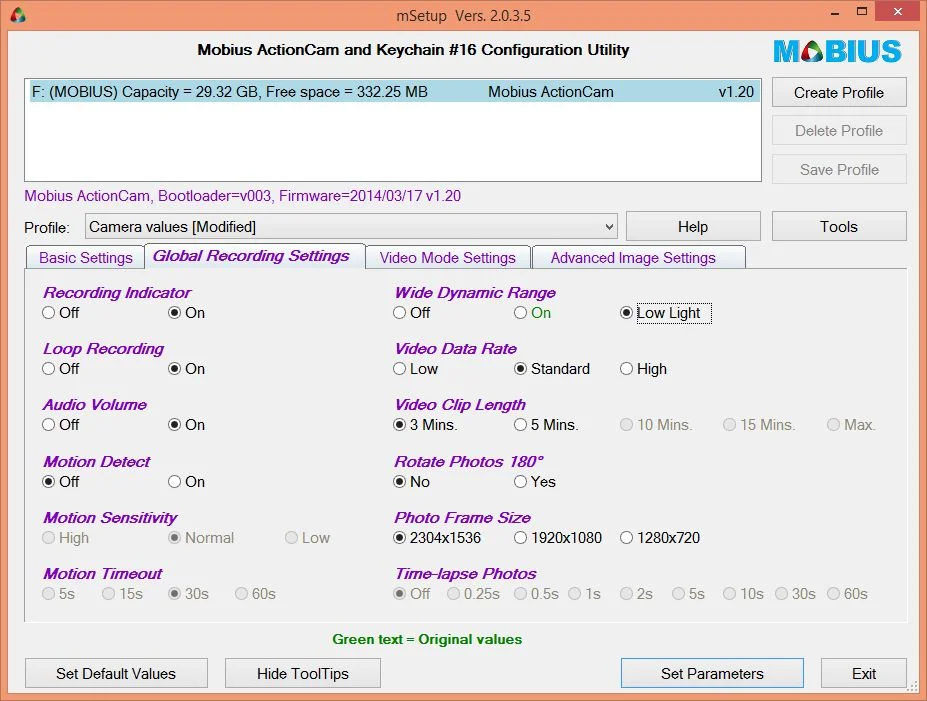Select 3 Mins. video clip length
Viewport: 927px width, 701px height.
tap(426, 425)
